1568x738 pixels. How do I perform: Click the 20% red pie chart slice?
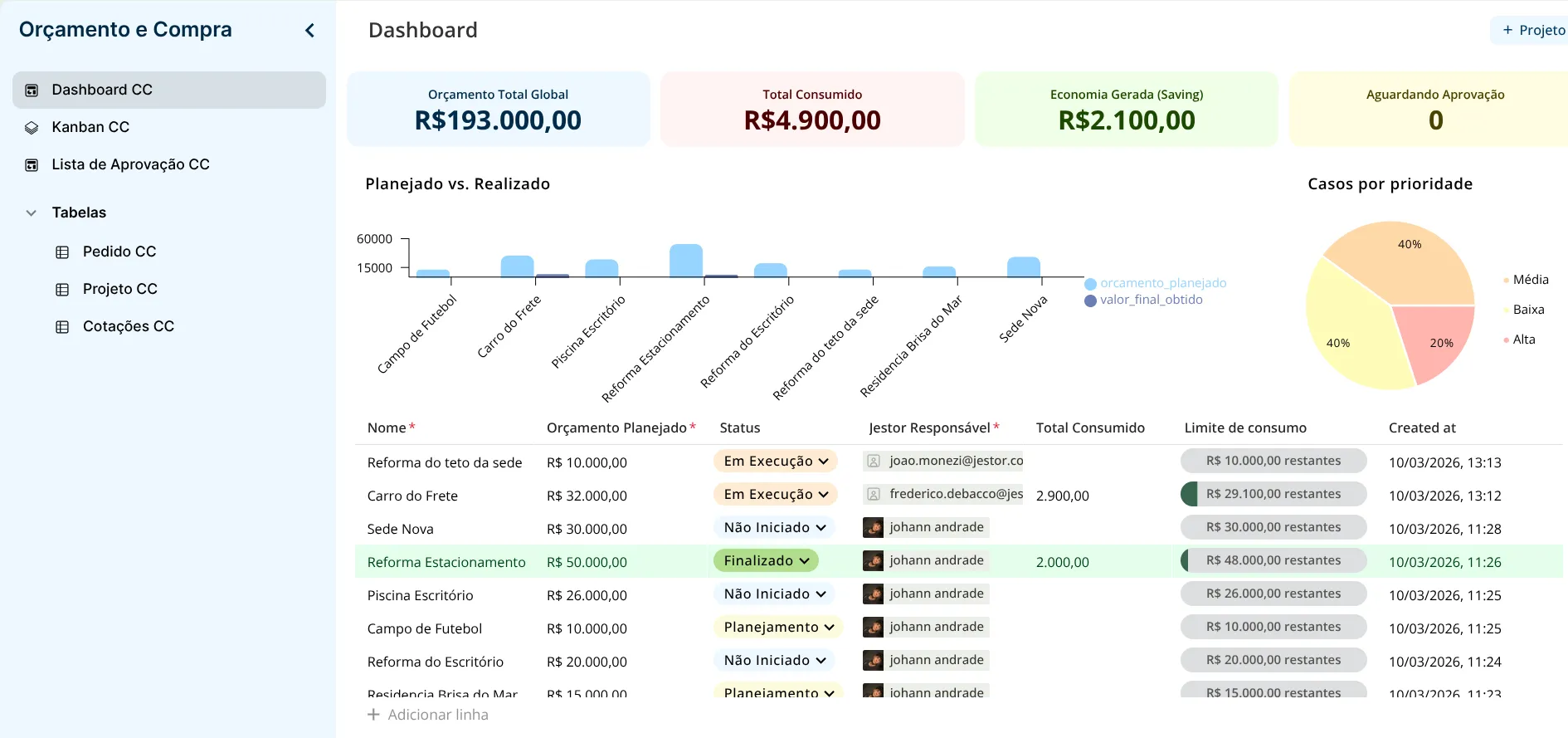(1434, 340)
